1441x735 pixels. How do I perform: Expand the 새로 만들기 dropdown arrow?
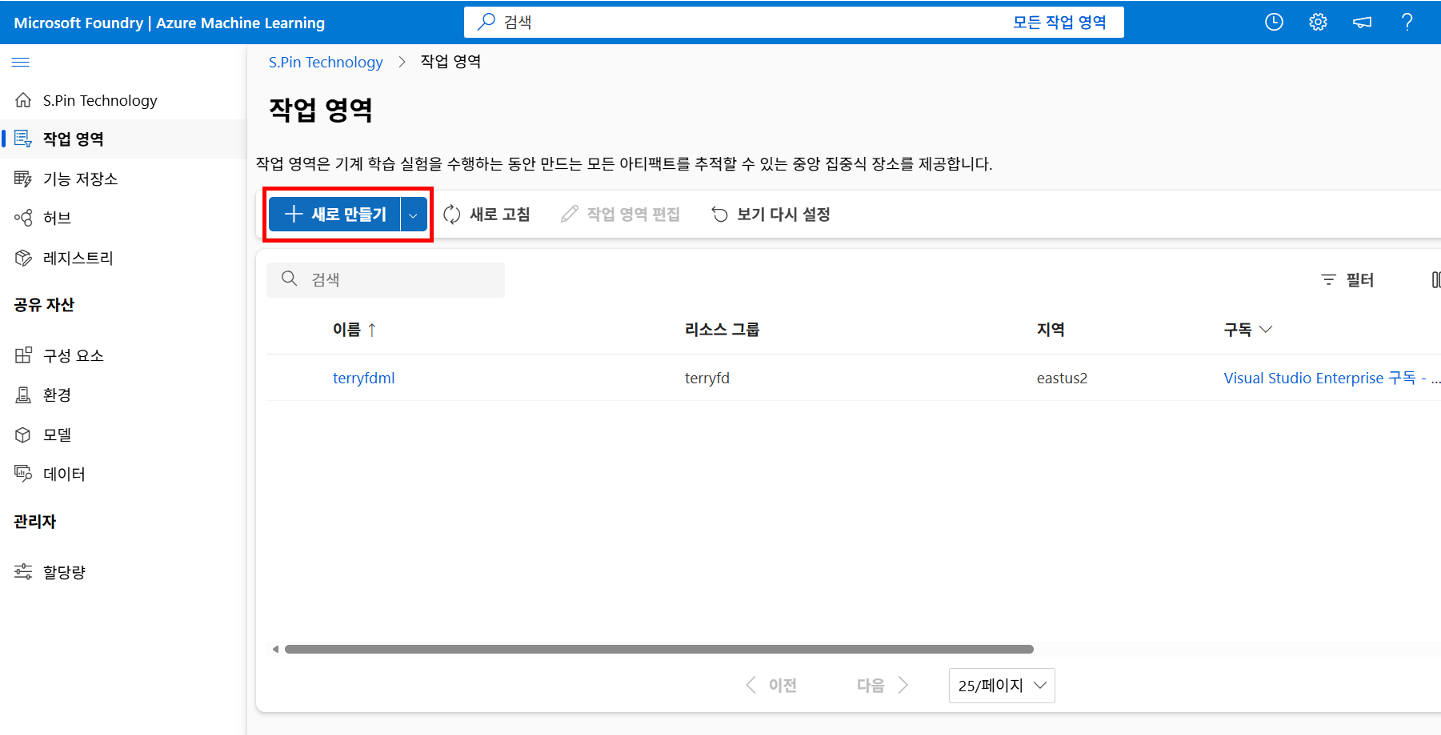414,214
